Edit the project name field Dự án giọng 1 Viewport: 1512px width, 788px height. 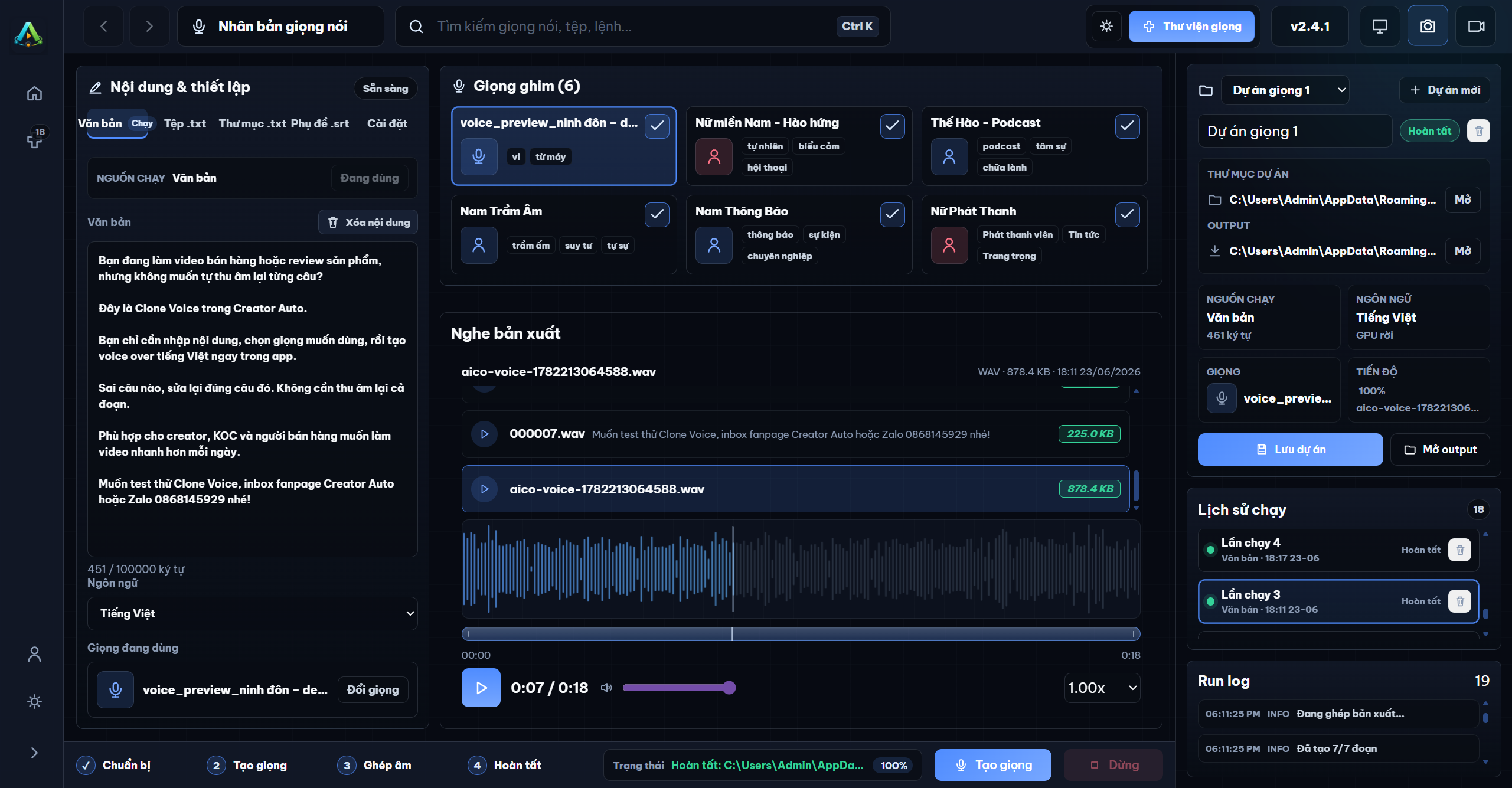(x=1295, y=131)
